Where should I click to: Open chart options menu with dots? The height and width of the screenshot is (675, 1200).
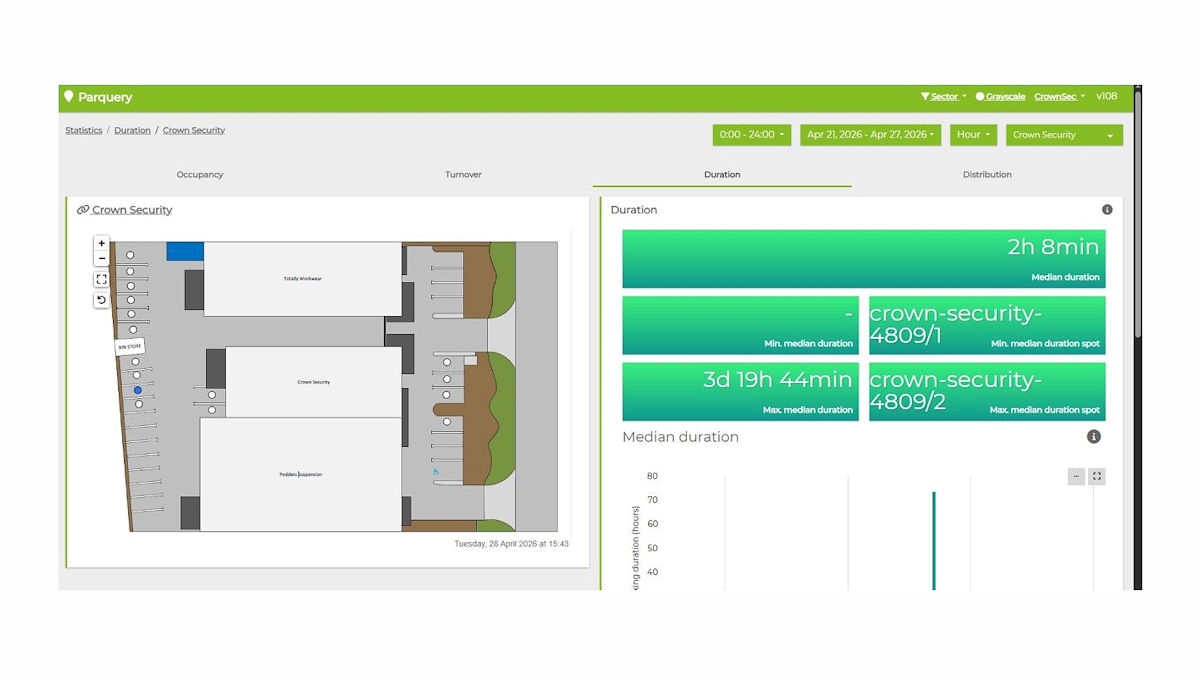pyautogui.click(x=1076, y=477)
